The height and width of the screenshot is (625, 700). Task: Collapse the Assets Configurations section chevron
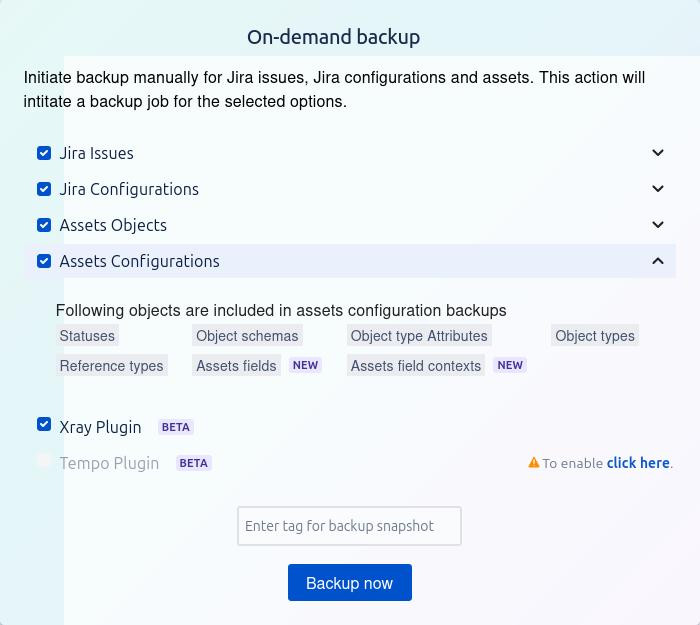pos(658,261)
